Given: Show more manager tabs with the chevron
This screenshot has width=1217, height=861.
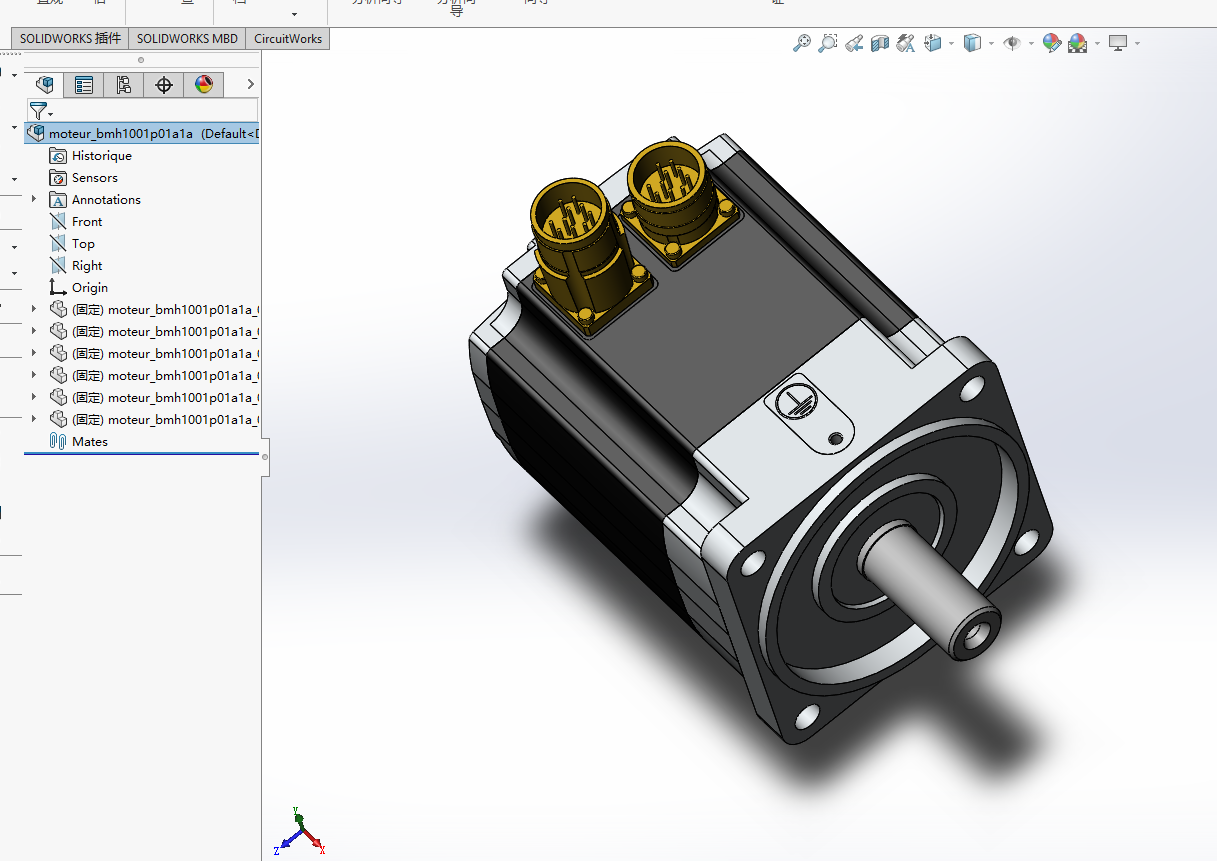Looking at the screenshot, I should point(250,85).
